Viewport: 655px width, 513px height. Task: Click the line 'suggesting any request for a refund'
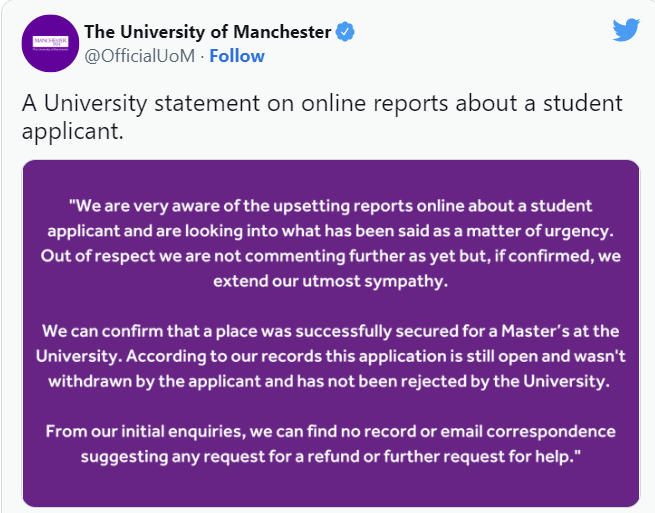click(330, 457)
